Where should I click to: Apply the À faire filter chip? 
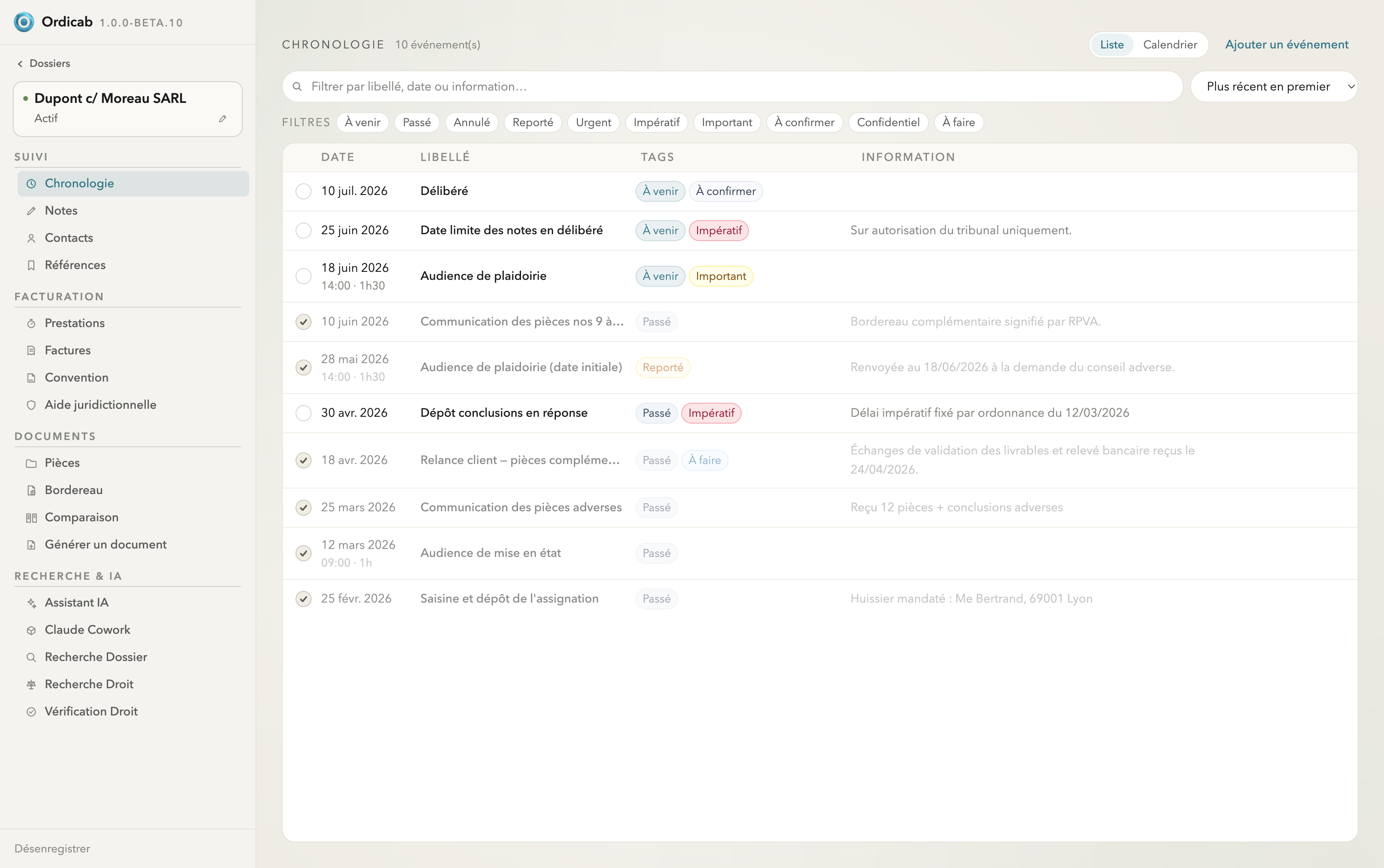tap(959, 122)
